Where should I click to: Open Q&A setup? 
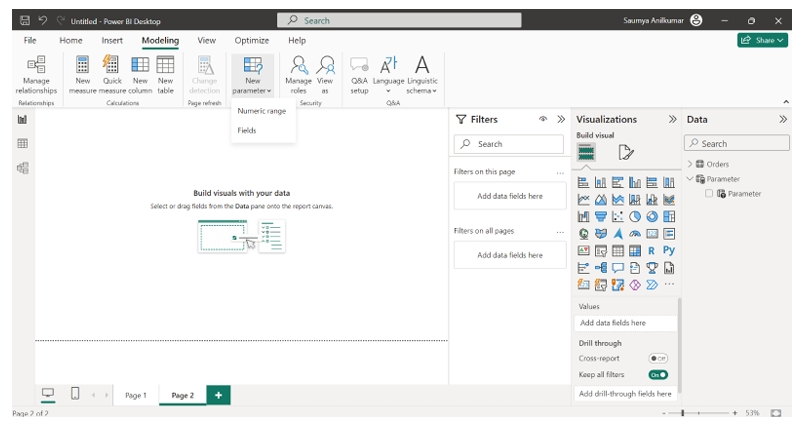click(359, 75)
